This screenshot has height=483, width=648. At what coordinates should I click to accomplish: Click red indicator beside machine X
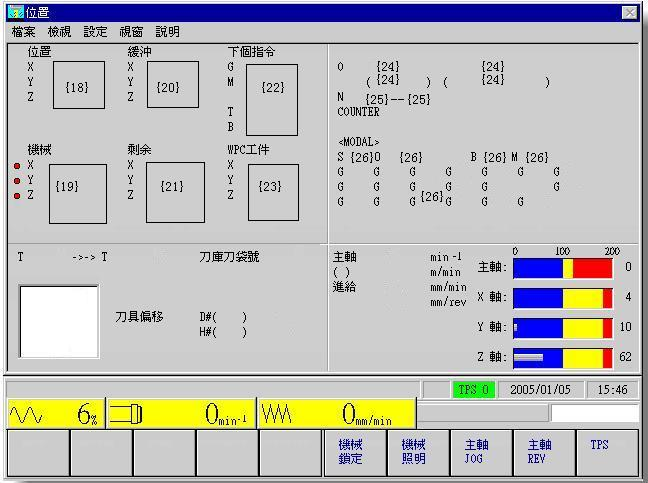coord(17,166)
